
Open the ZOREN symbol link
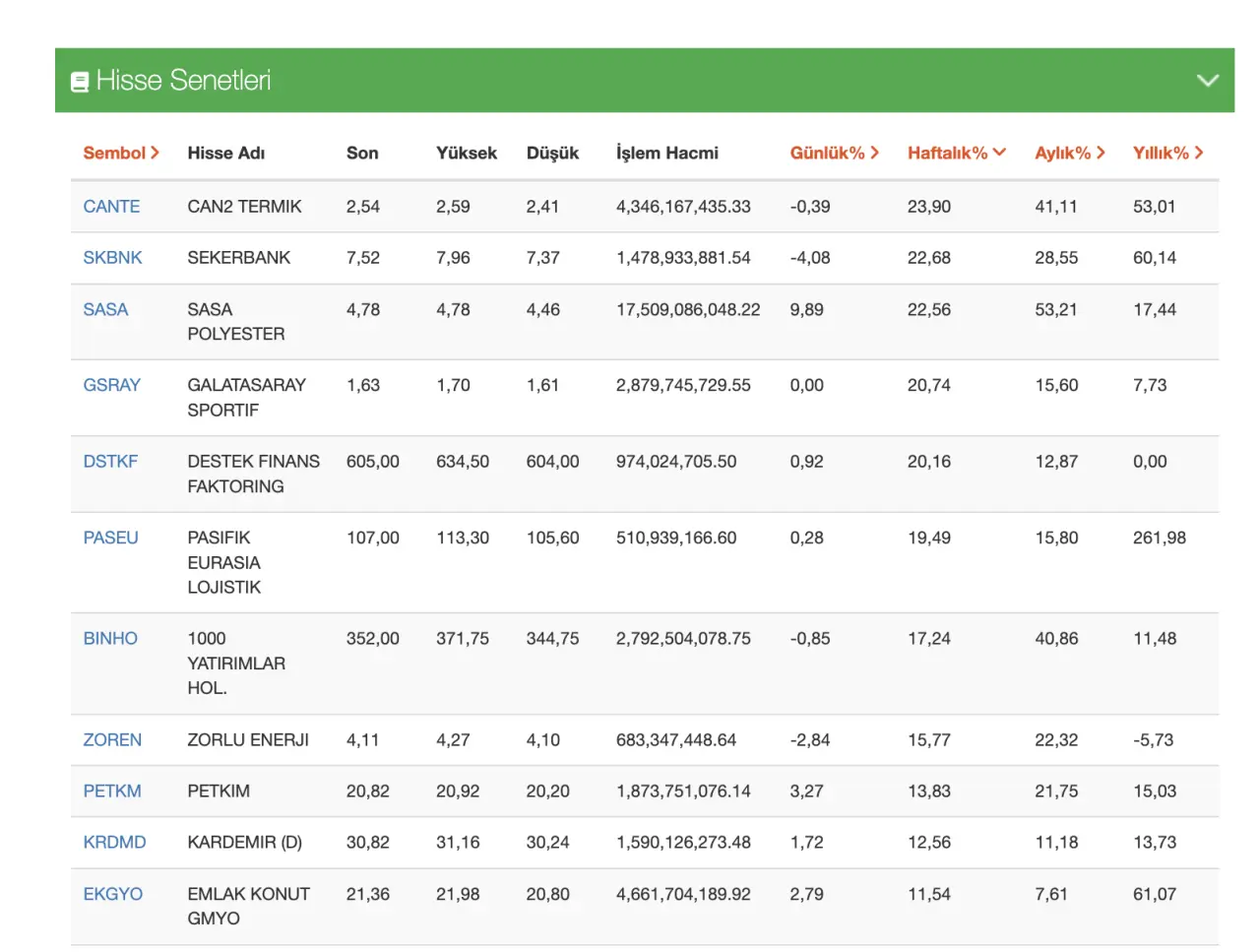pyautogui.click(x=112, y=740)
